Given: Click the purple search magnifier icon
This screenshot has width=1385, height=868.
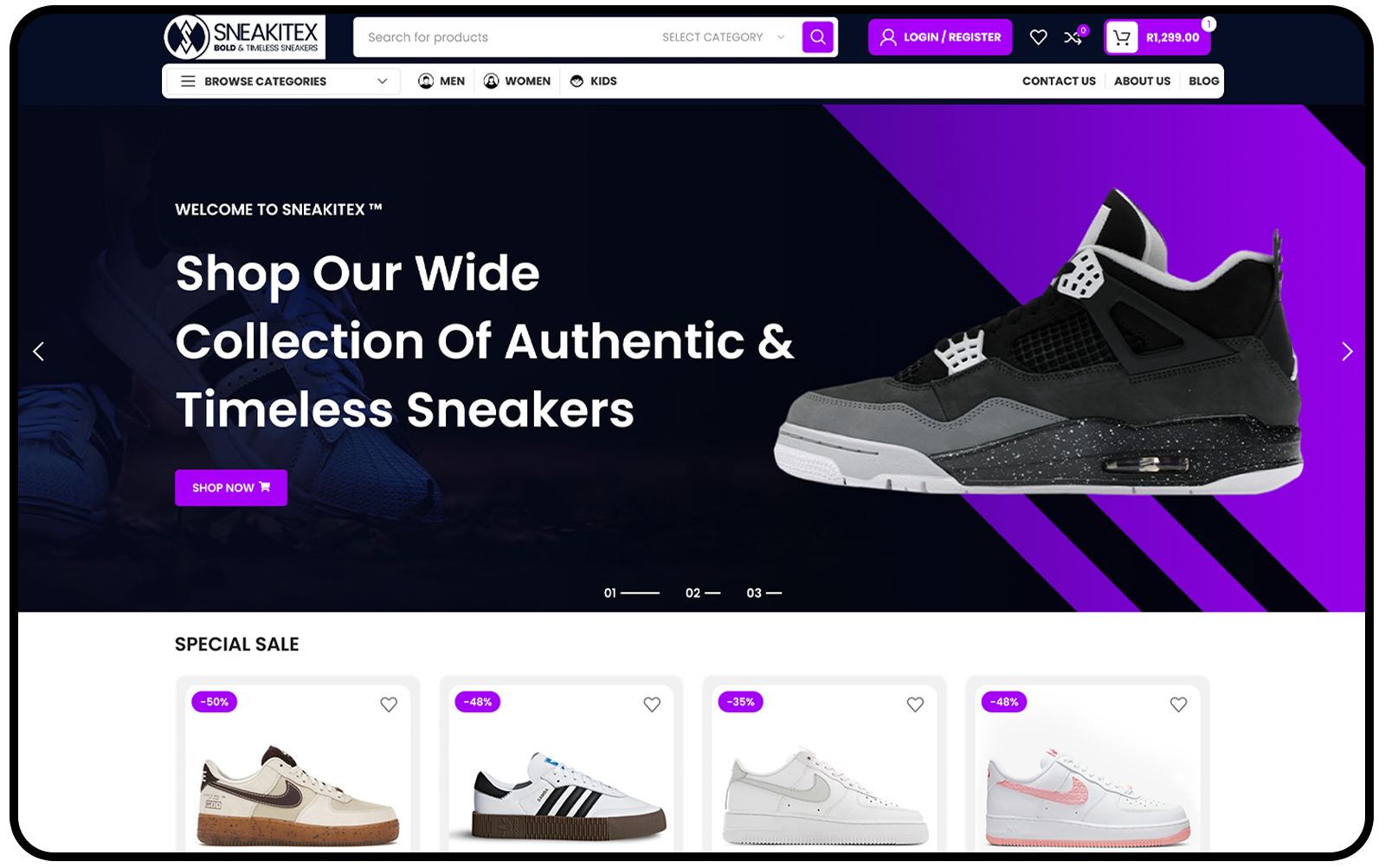Looking at the screenshot, I should pyautogui.click(x=817, y=37).
